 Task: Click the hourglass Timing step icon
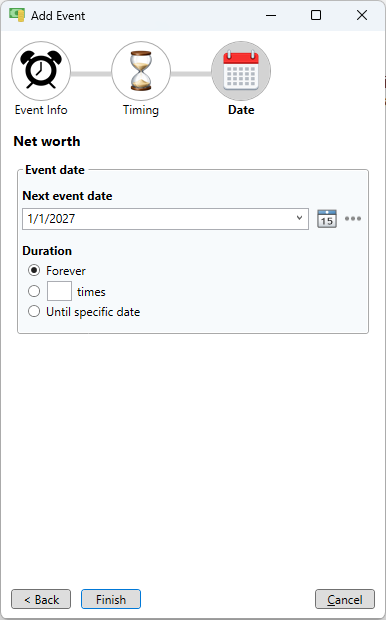point(141,71)
